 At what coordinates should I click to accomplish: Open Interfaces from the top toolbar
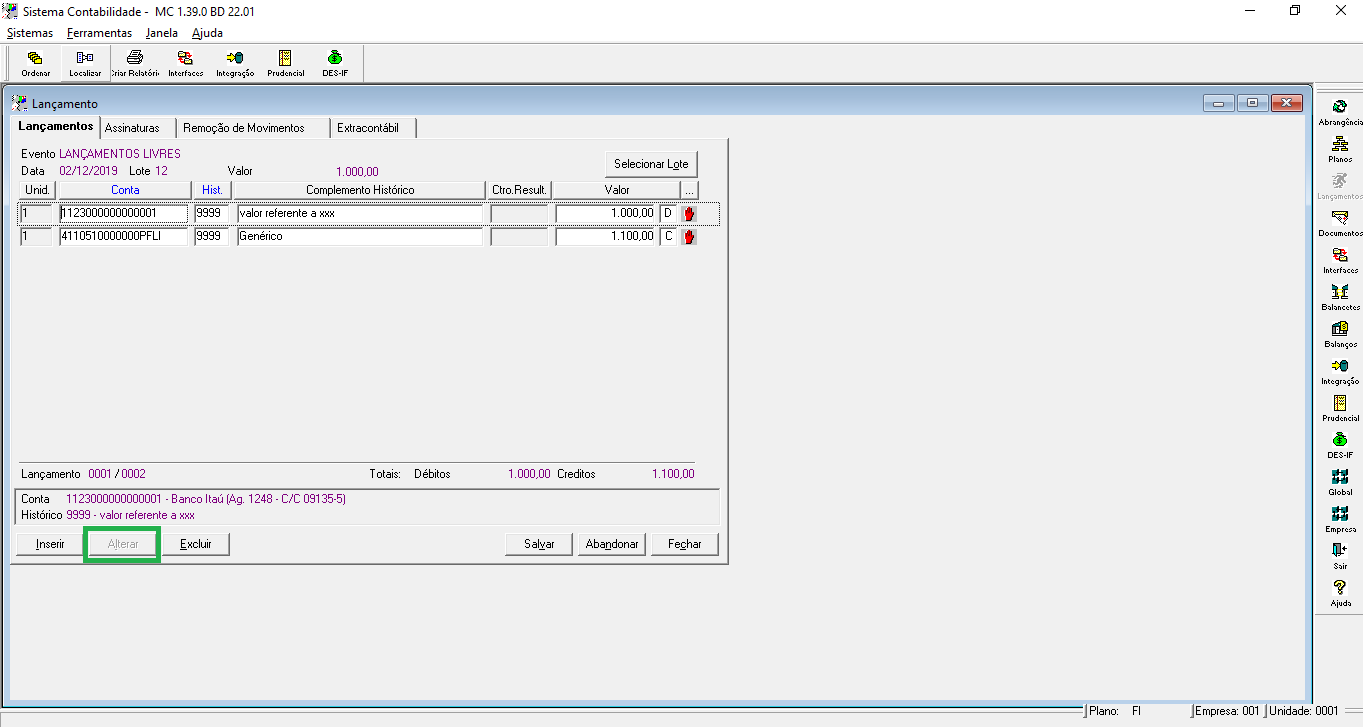tap(185, 64)
